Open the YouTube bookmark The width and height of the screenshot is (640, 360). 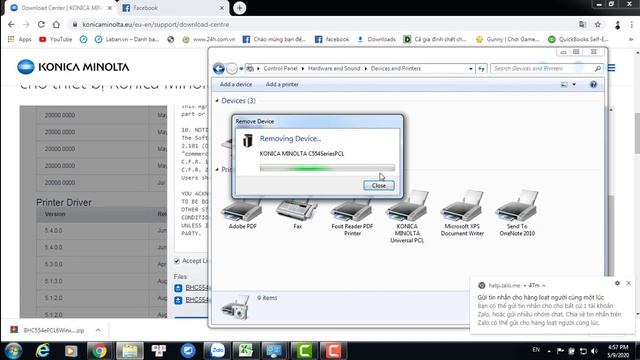click(x=56, y=39)
